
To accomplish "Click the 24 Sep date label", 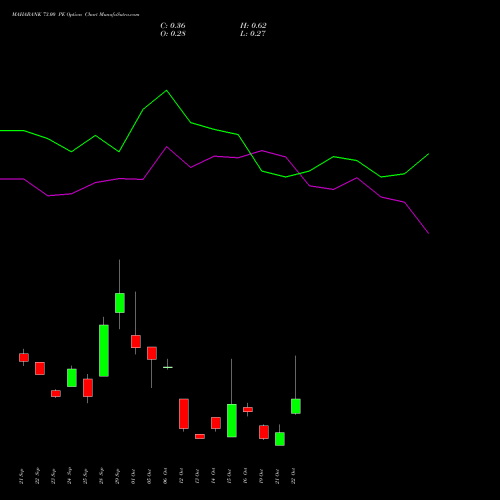I will pyautogui.click(x=70, y=476).
